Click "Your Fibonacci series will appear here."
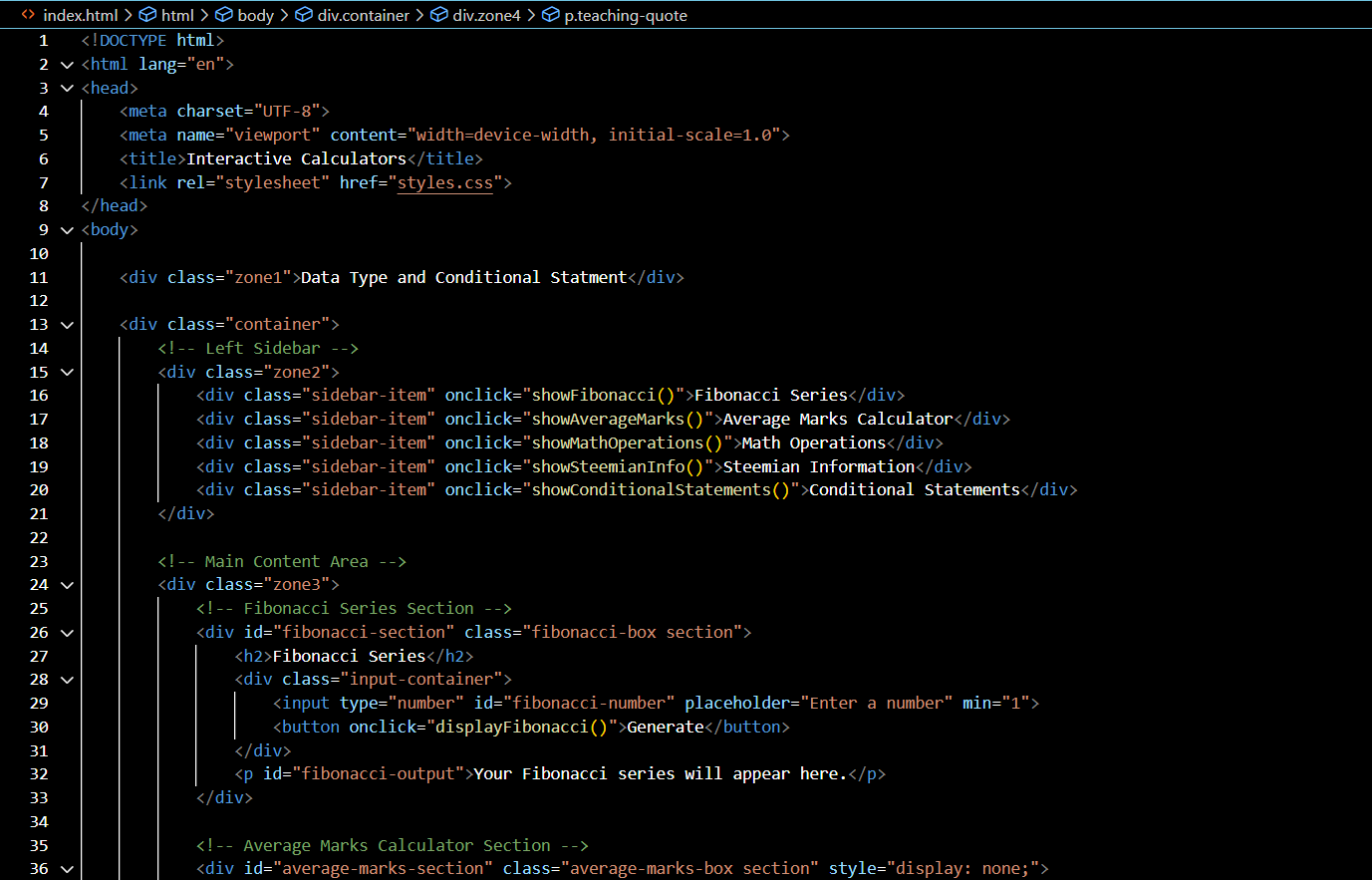The height and width of the screenshot is (880, 1372). coord(661,774)
